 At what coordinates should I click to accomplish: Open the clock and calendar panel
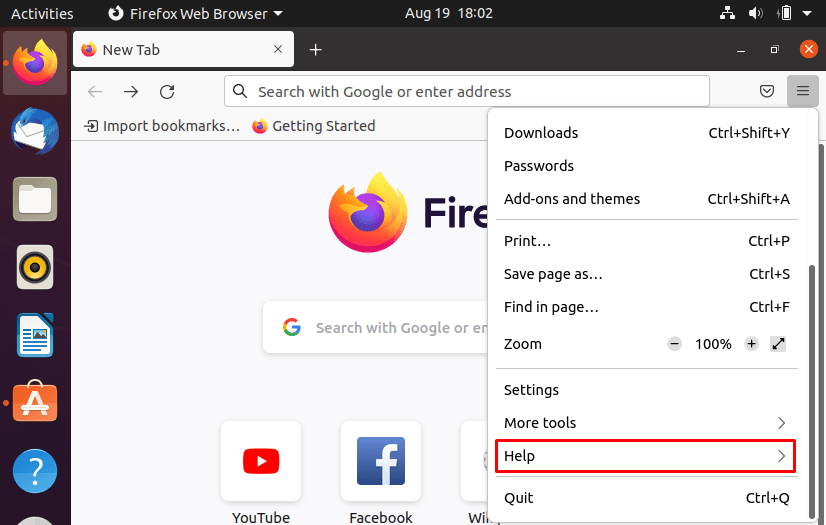(x=449, y=13)
